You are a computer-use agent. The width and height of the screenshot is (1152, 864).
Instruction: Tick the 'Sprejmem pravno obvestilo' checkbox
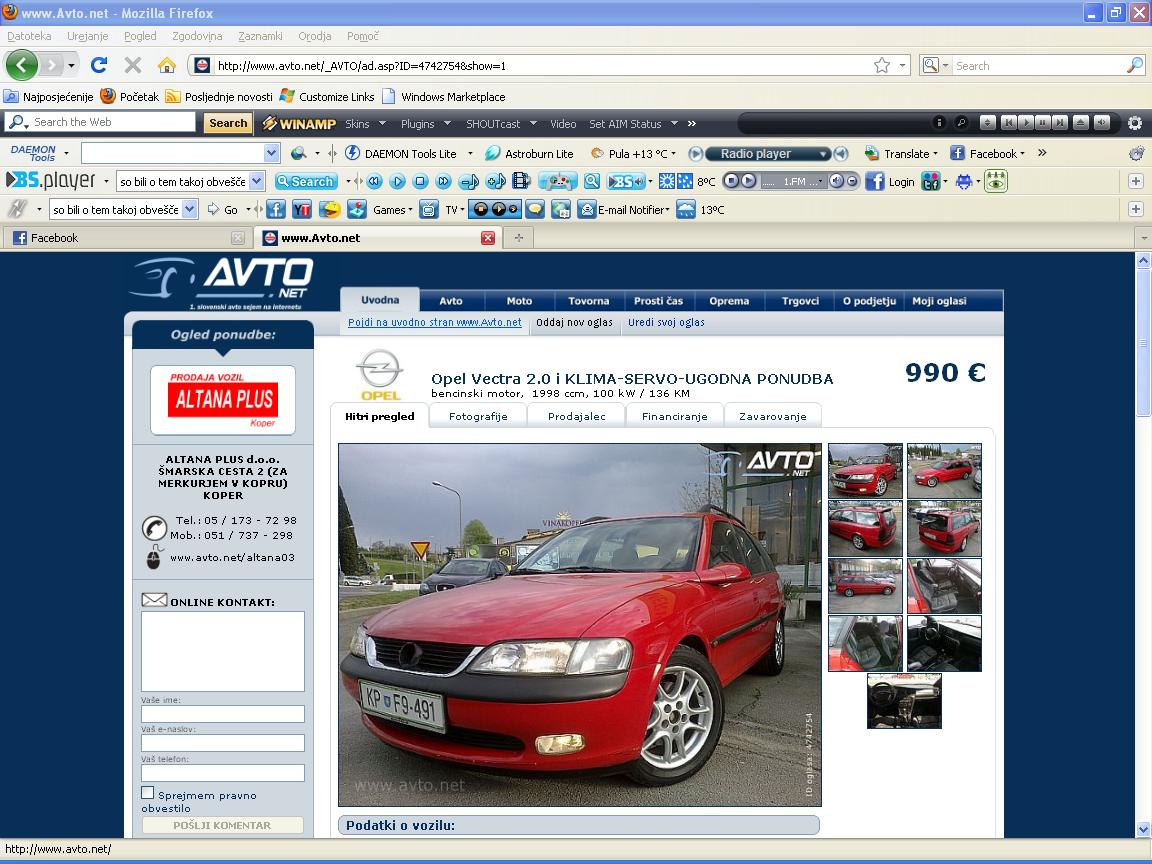point(148,793)
